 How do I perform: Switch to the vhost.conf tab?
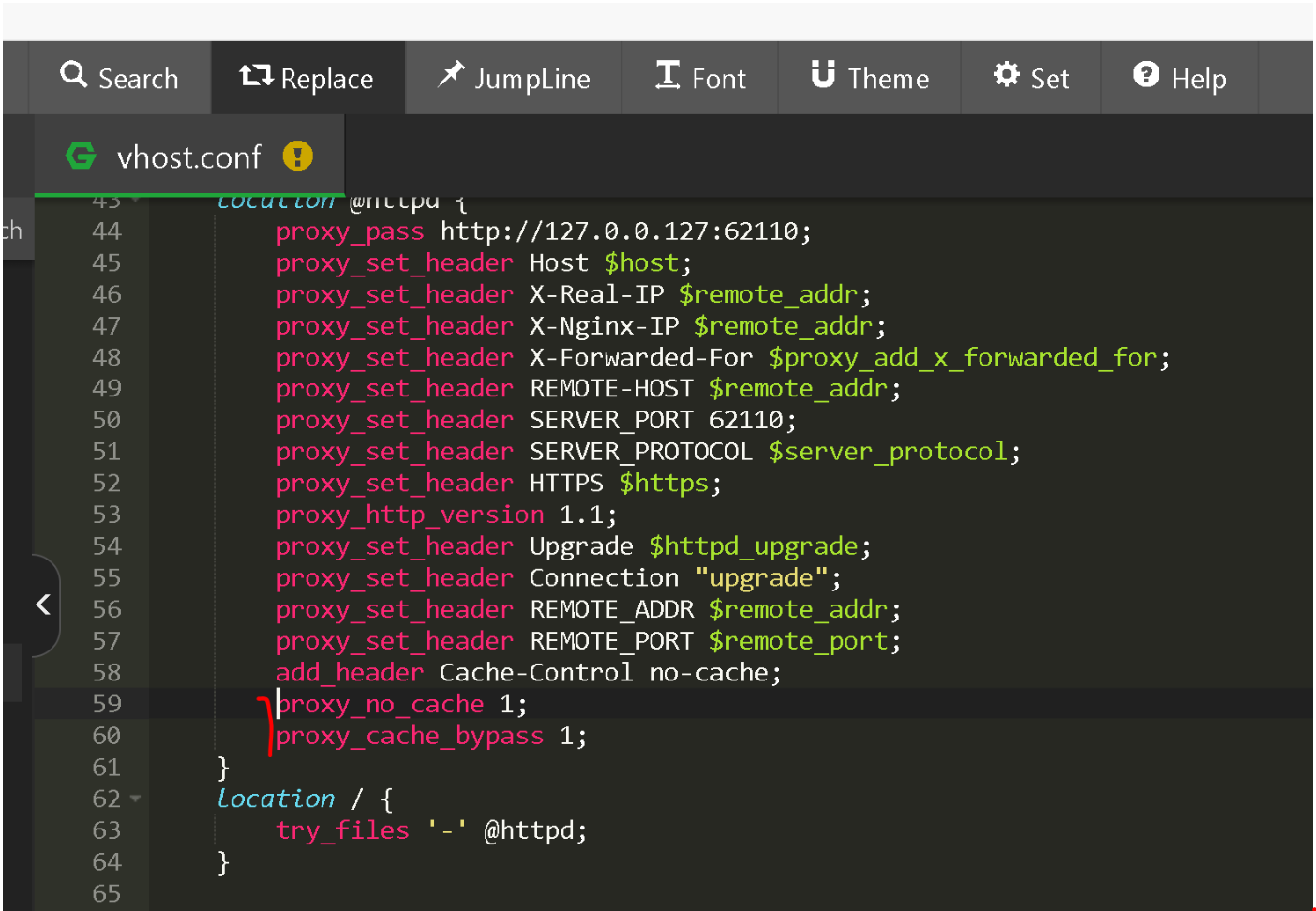click(188, 157)
